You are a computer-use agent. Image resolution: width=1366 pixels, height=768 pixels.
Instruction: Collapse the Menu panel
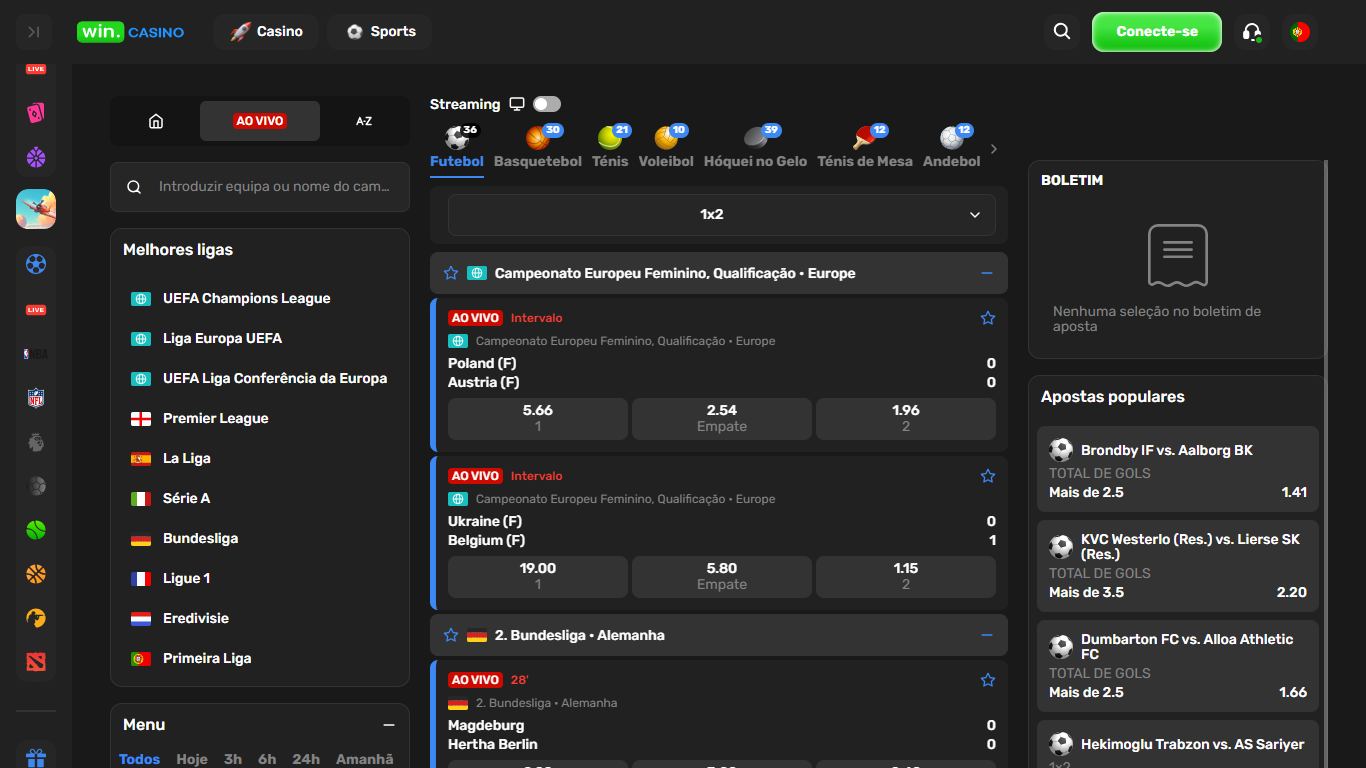coord(388,725)
